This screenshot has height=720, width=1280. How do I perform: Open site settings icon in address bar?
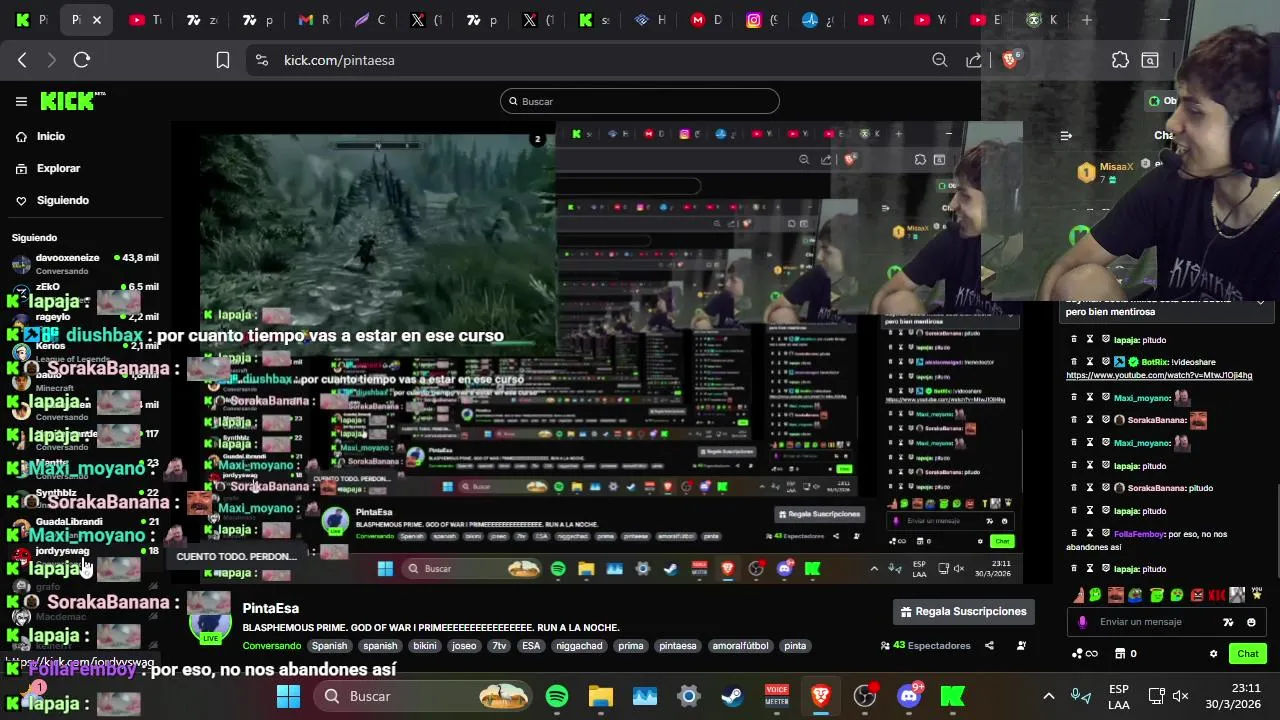pyautogui.click(x=262, y=60)
